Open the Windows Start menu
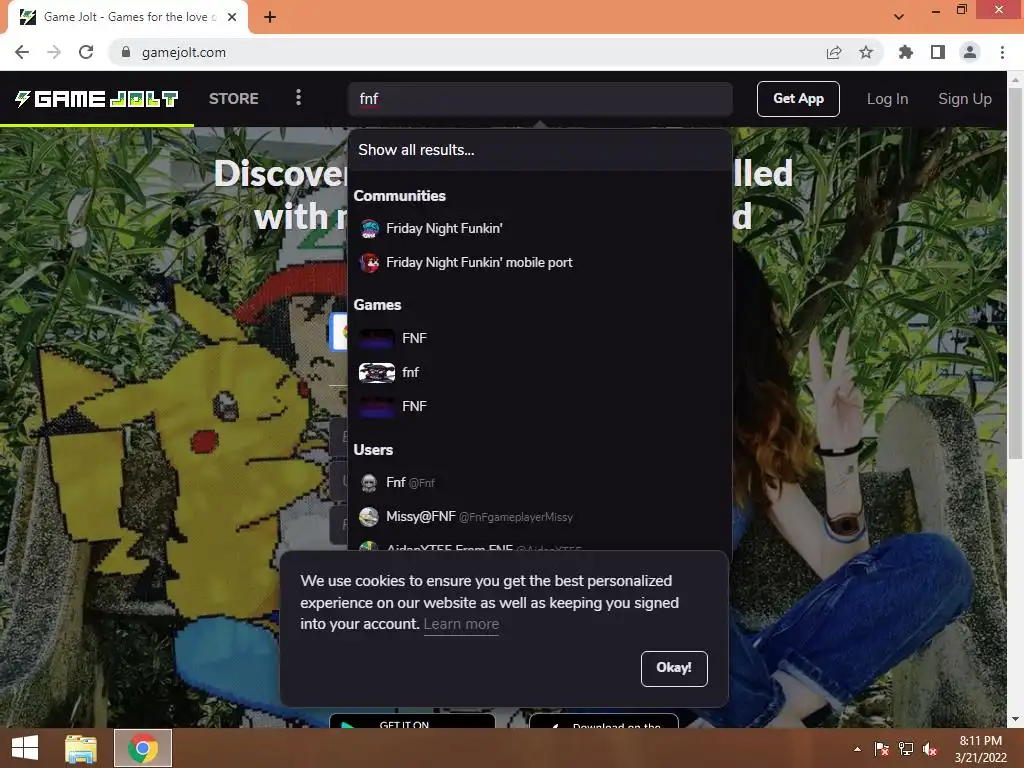 point(25,748)
